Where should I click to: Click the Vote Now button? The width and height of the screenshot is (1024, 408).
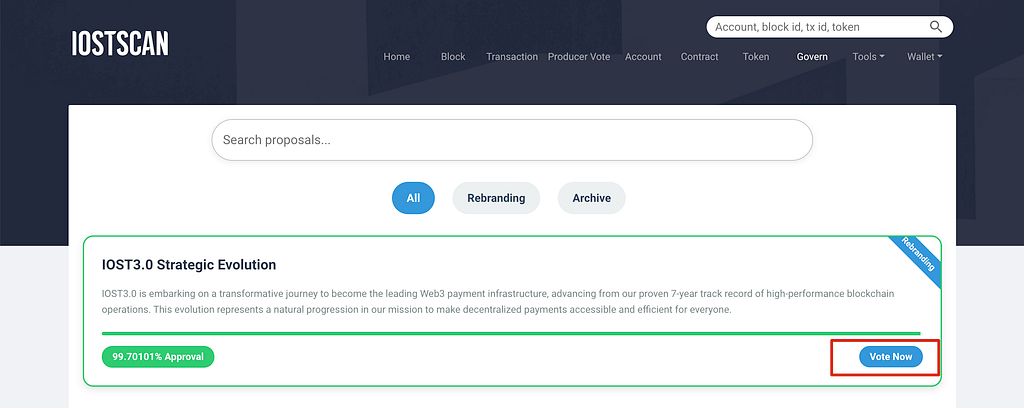(891, 357)
